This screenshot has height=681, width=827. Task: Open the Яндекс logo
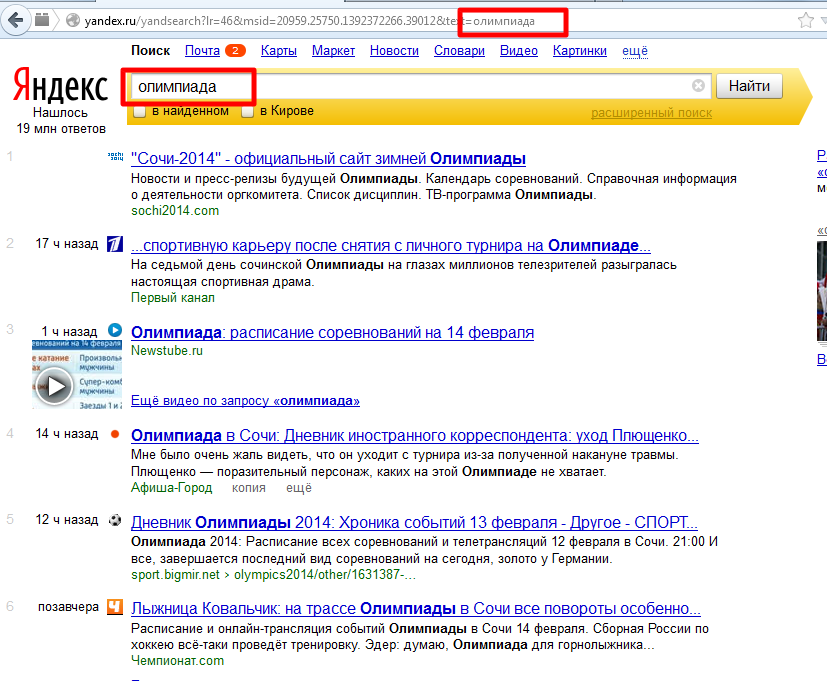pyautogui.click(x=60, y=86)
